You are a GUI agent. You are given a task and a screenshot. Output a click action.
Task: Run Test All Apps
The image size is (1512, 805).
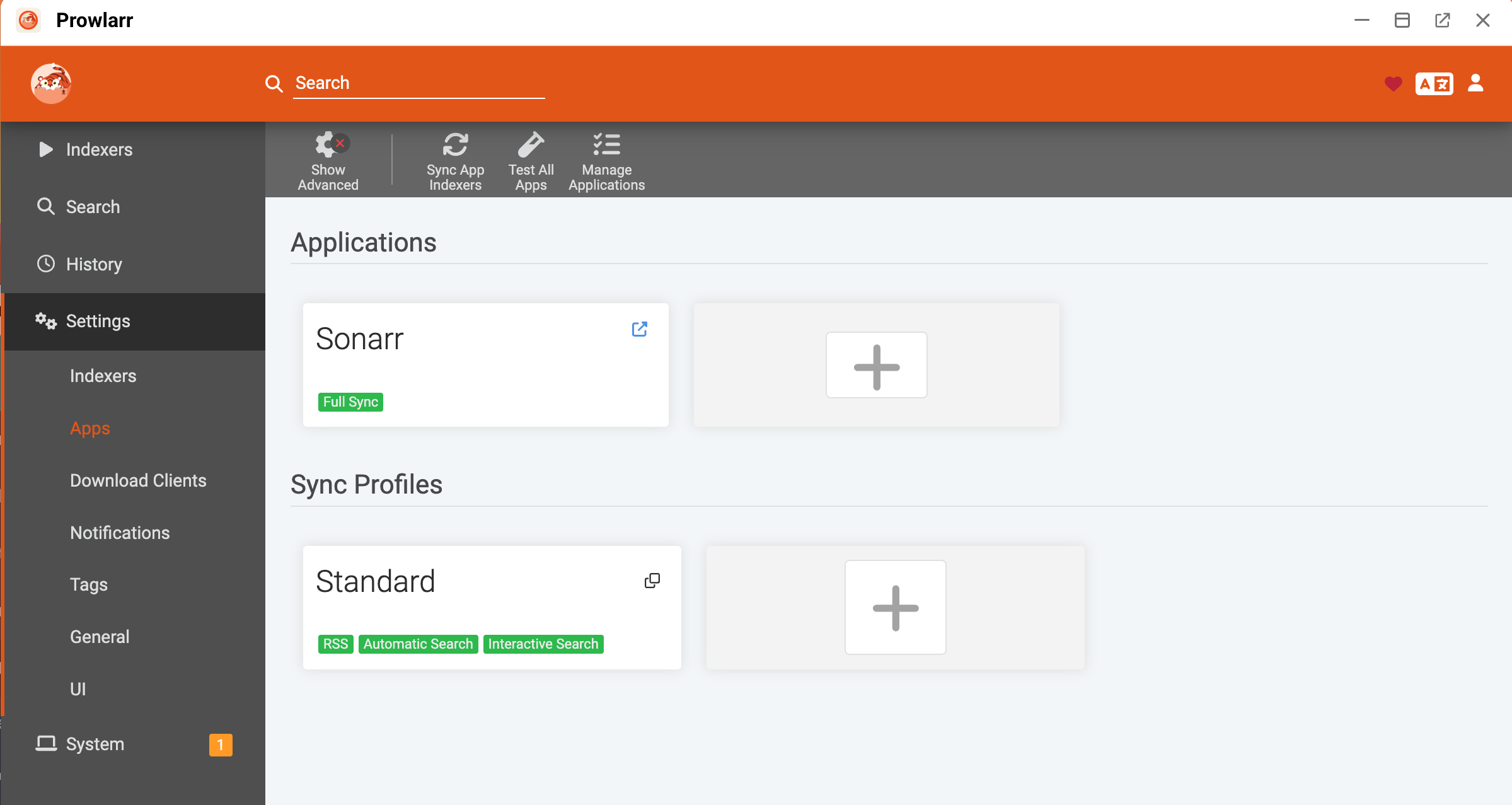531,160
